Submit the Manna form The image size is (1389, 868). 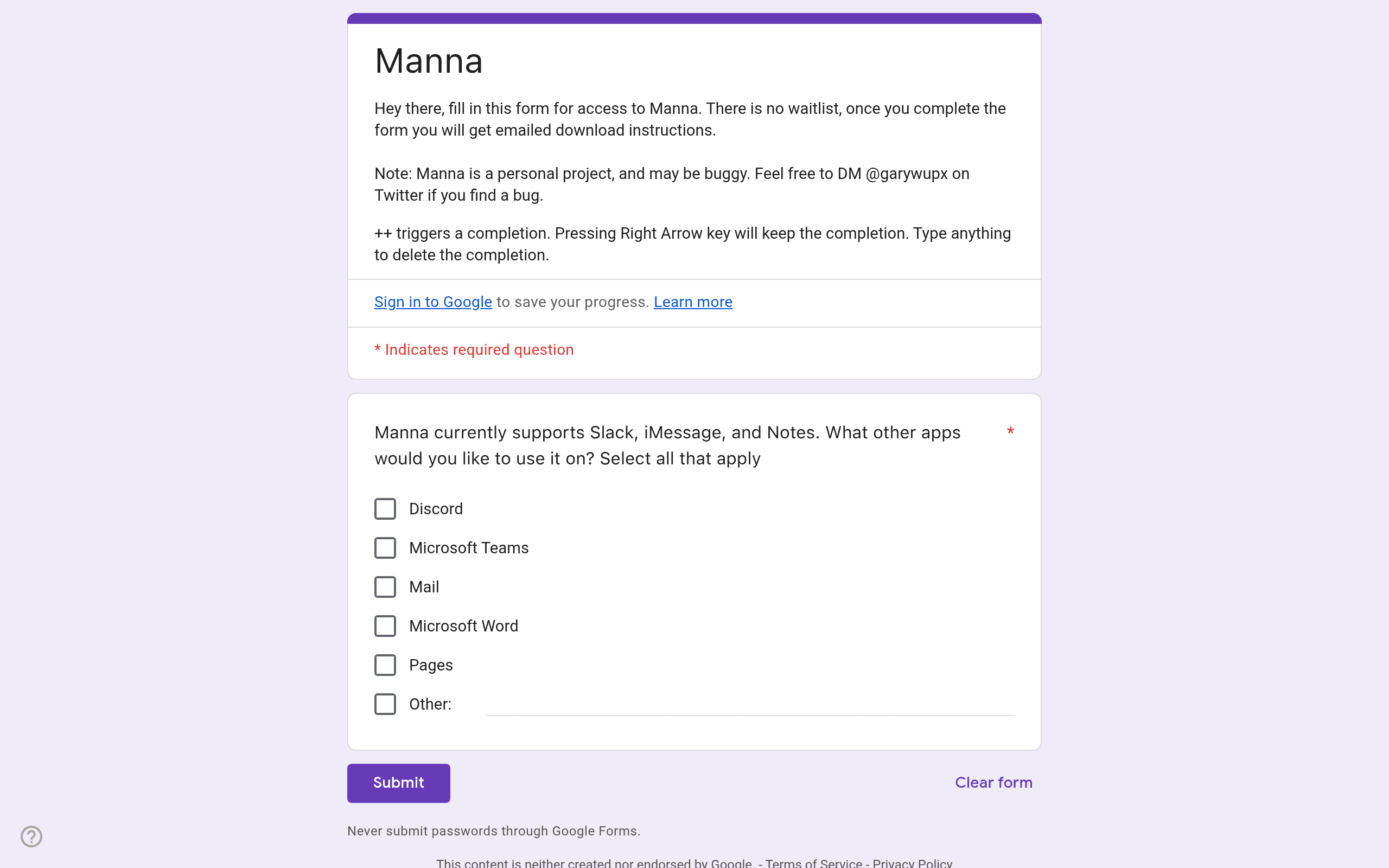(398, 783)
